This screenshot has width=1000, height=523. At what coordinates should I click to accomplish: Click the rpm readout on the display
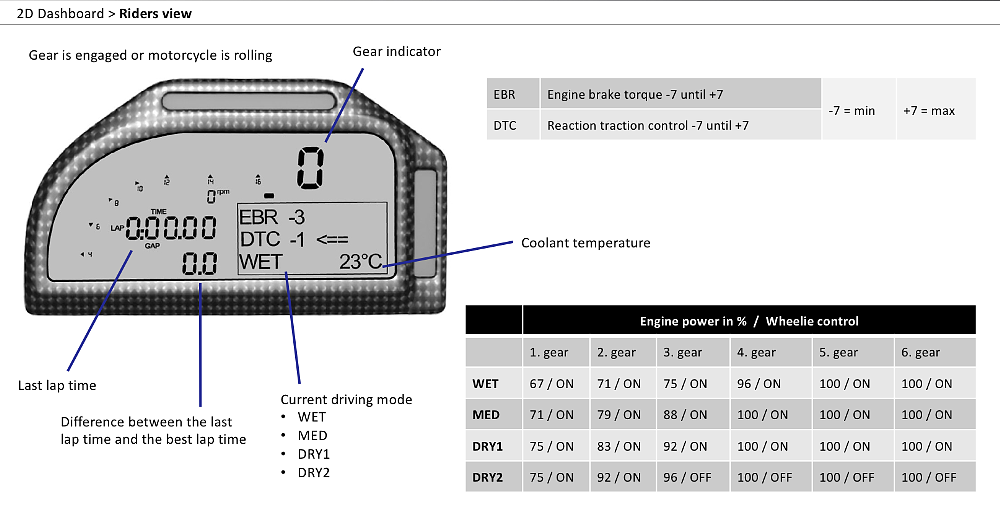(213, 195)
